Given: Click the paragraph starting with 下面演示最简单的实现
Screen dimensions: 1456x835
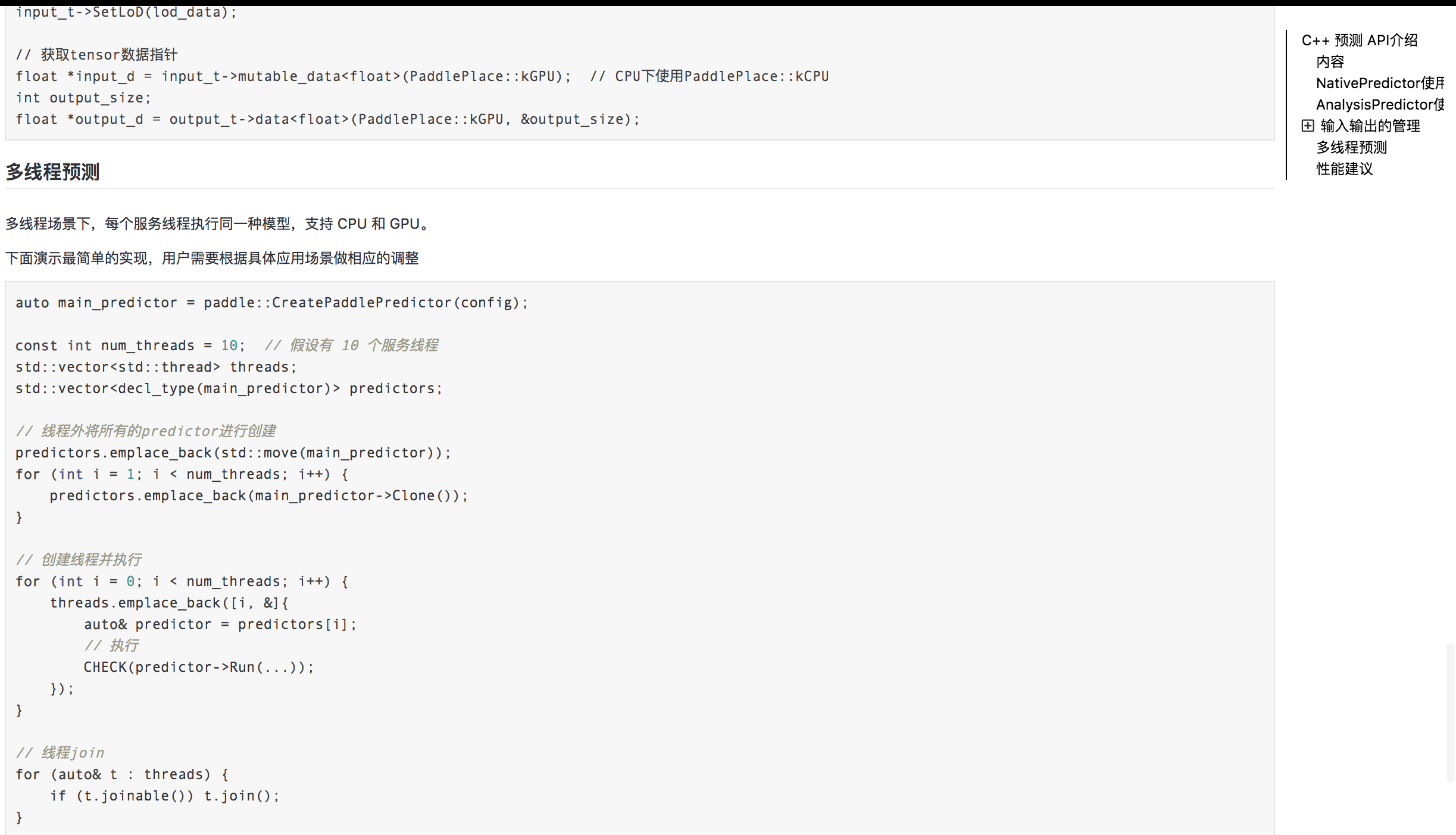Looking at the screenshot, I should tap(212, 258).
